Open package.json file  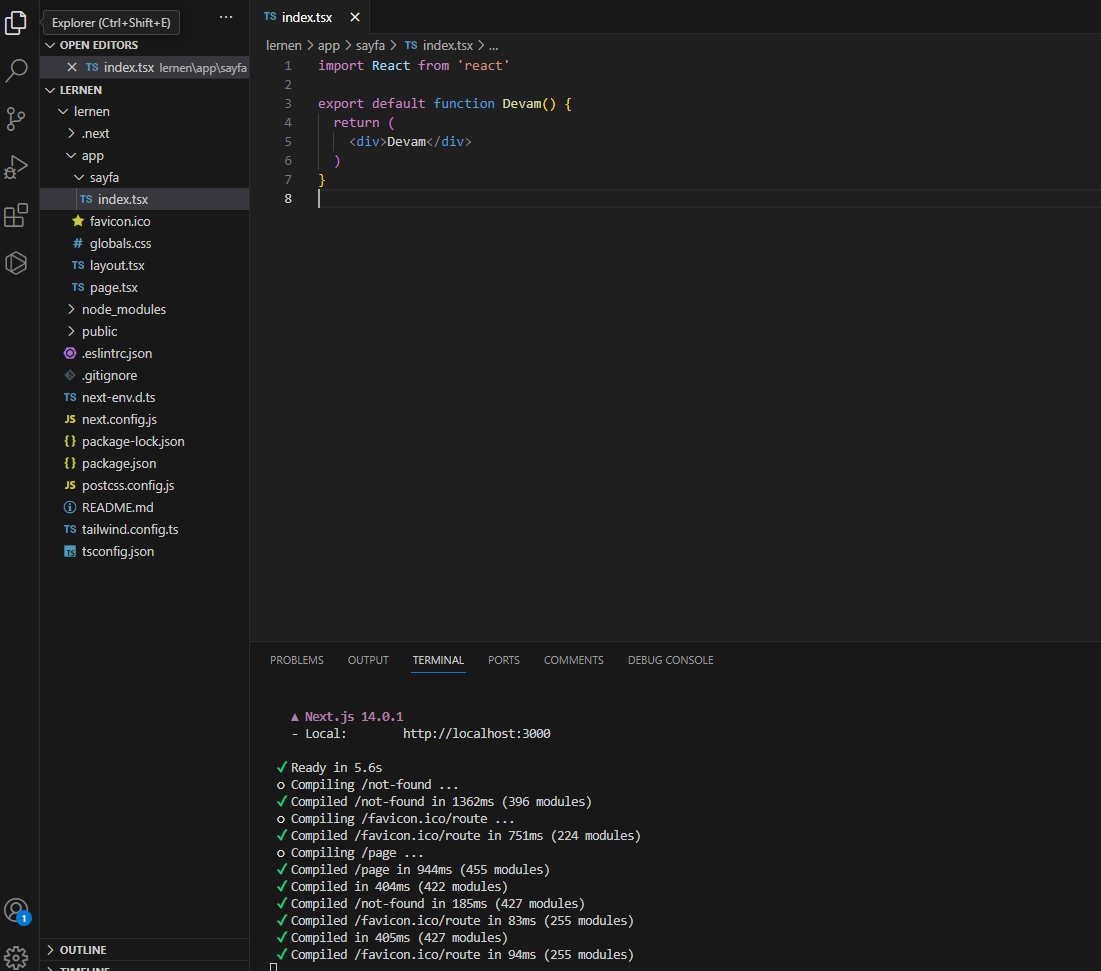pos(145,463)
